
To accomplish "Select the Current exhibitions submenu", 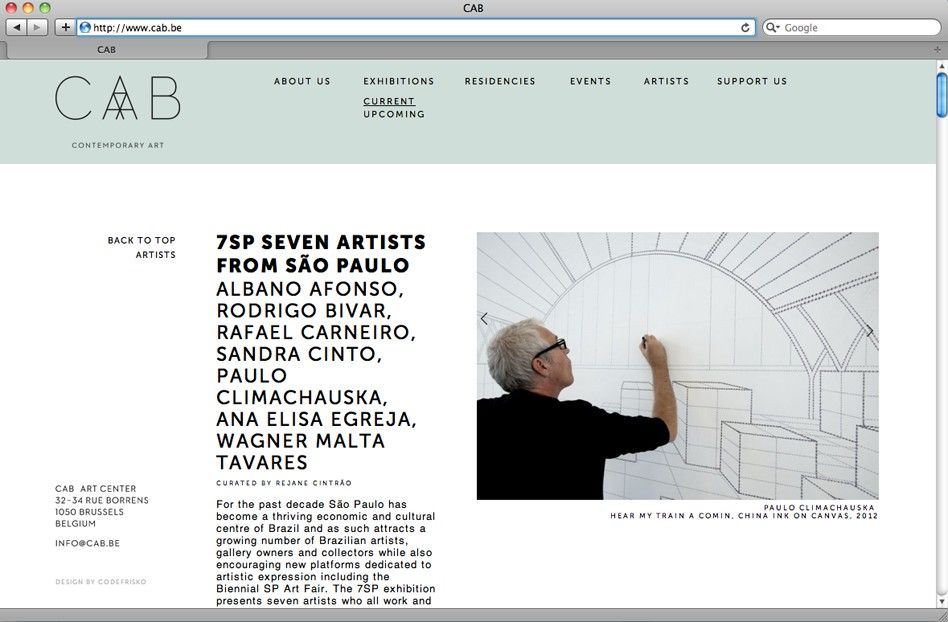I will 389,101.
